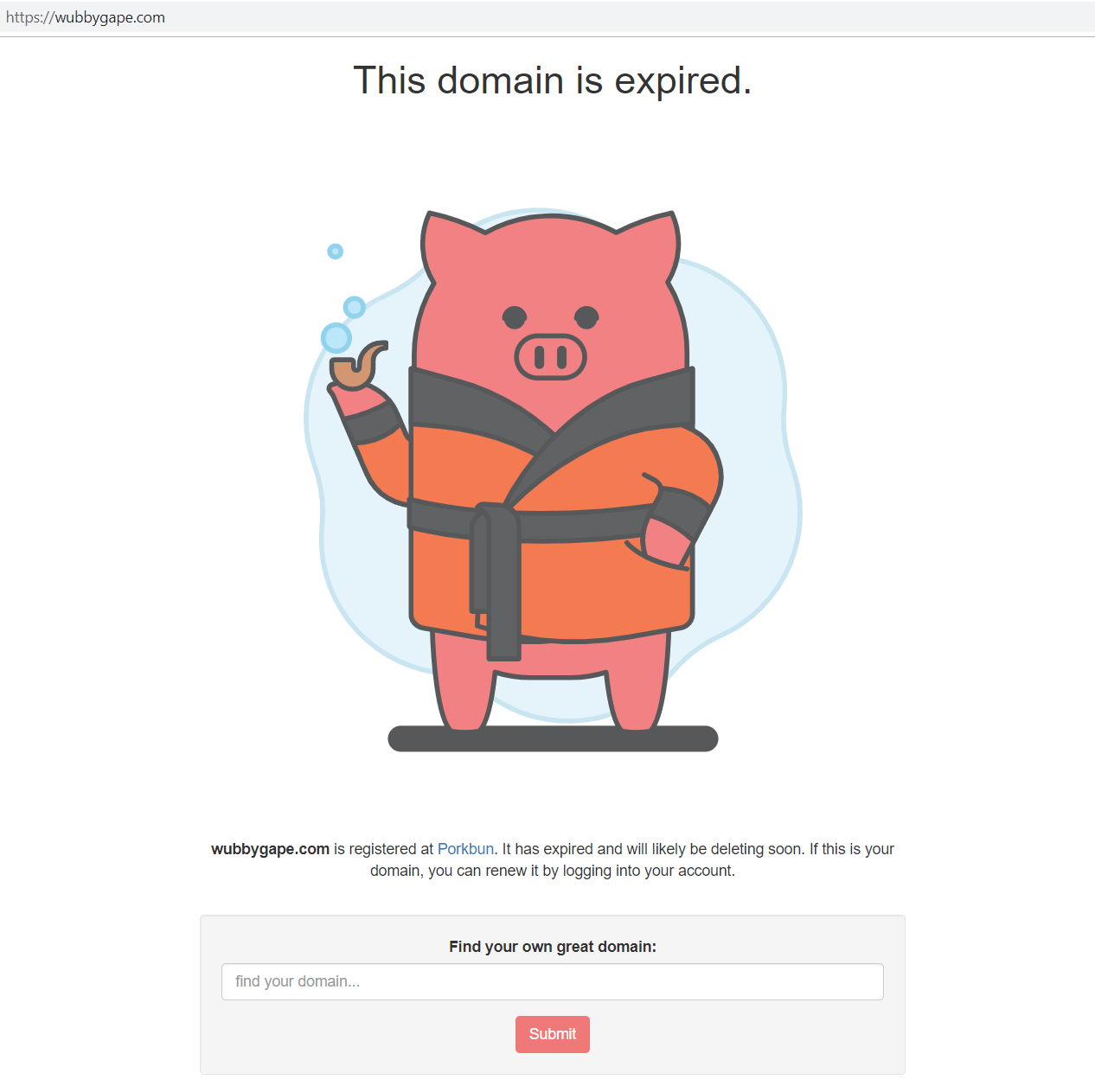
Task: Click the smallest bubble at the top
Action: (336, 252)
